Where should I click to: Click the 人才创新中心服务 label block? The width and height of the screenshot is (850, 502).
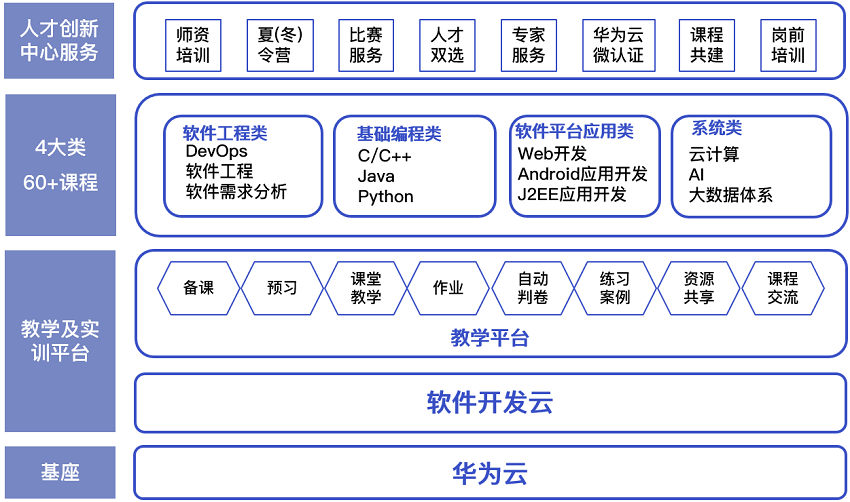click(x=59, y=41)
